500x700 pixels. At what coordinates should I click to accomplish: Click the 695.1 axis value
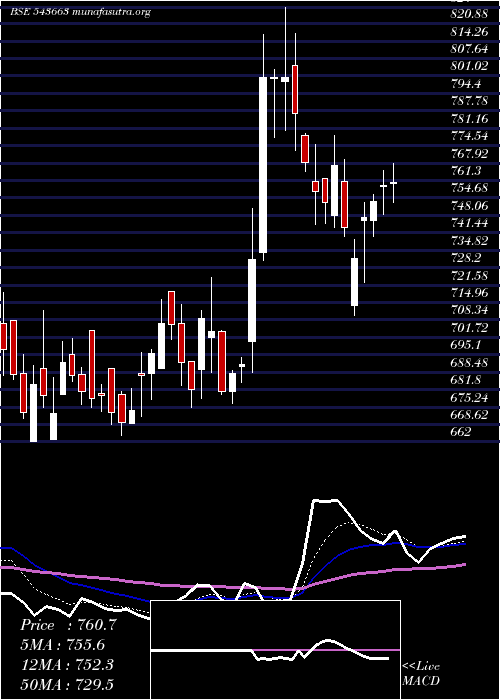(466, 345)
